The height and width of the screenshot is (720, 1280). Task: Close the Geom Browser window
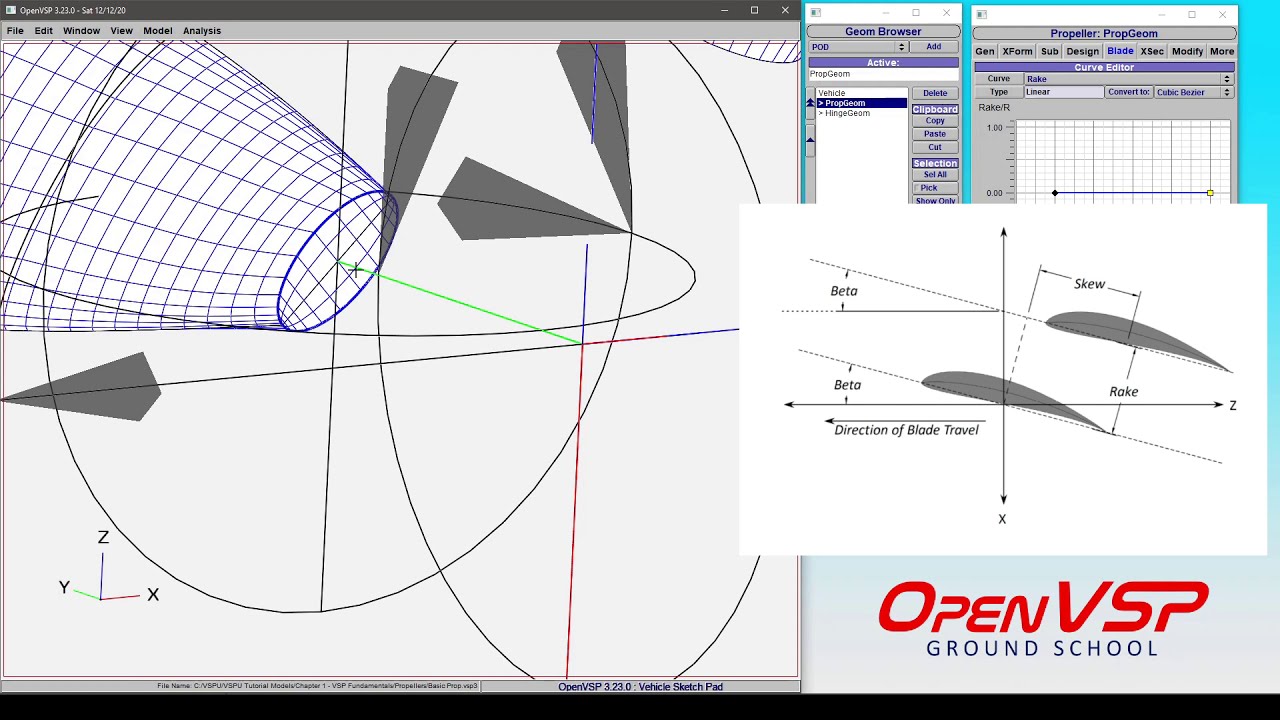[x=946, y=13]
